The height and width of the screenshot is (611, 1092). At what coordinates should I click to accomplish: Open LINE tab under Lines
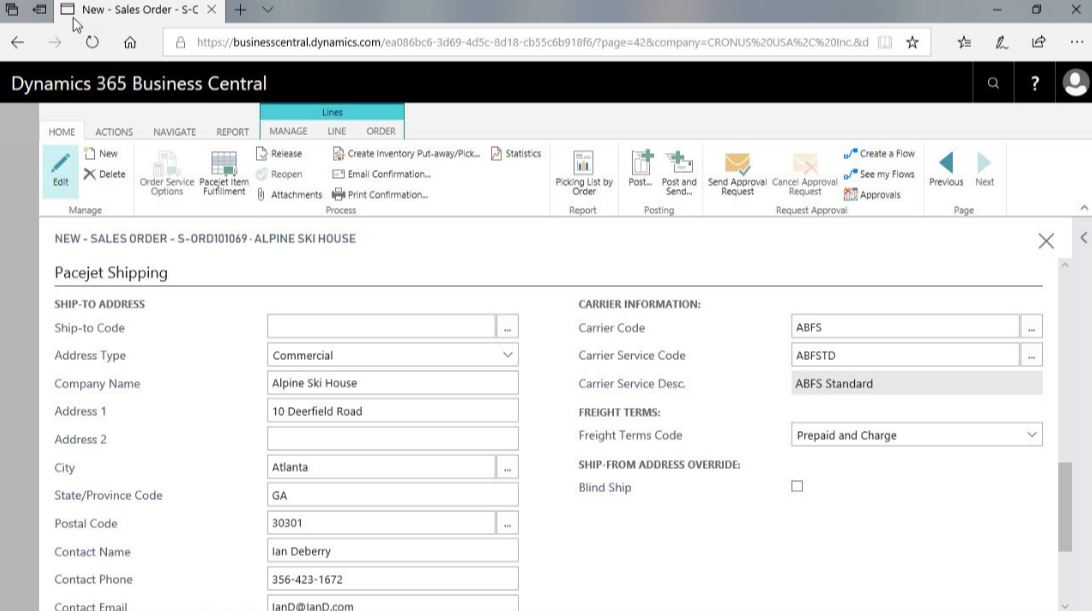336,131
